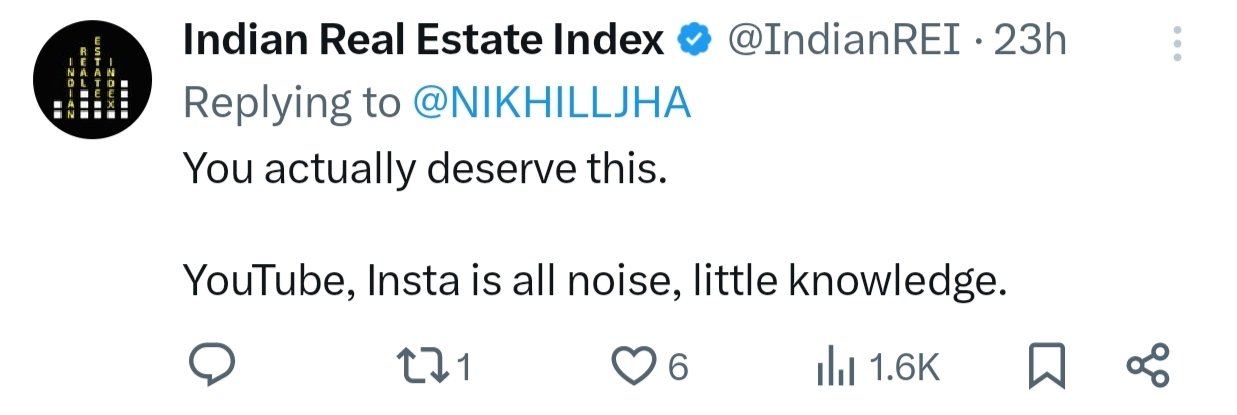Click the blue verified badge
Viewport: 1237px width, 415px height.
pos(696,41)
